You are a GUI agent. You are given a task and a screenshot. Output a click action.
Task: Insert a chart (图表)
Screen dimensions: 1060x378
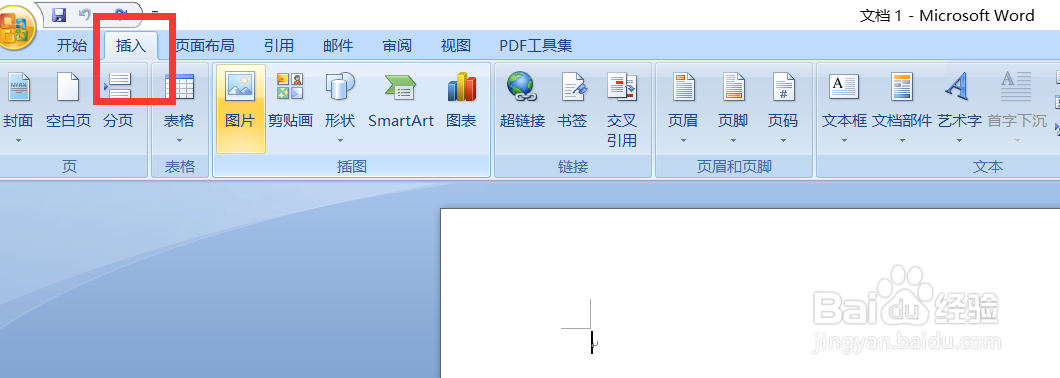pos(461,101)
